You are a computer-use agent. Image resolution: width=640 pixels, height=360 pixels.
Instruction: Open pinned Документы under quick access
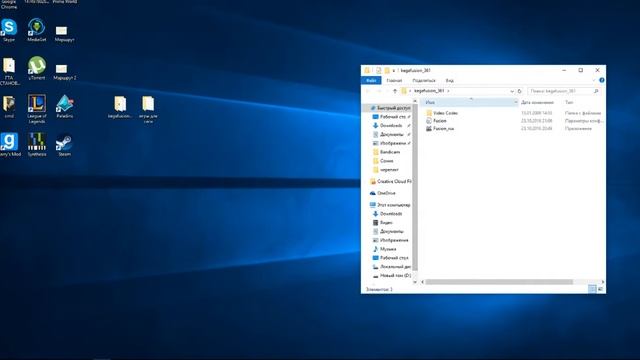pos(391,134)
